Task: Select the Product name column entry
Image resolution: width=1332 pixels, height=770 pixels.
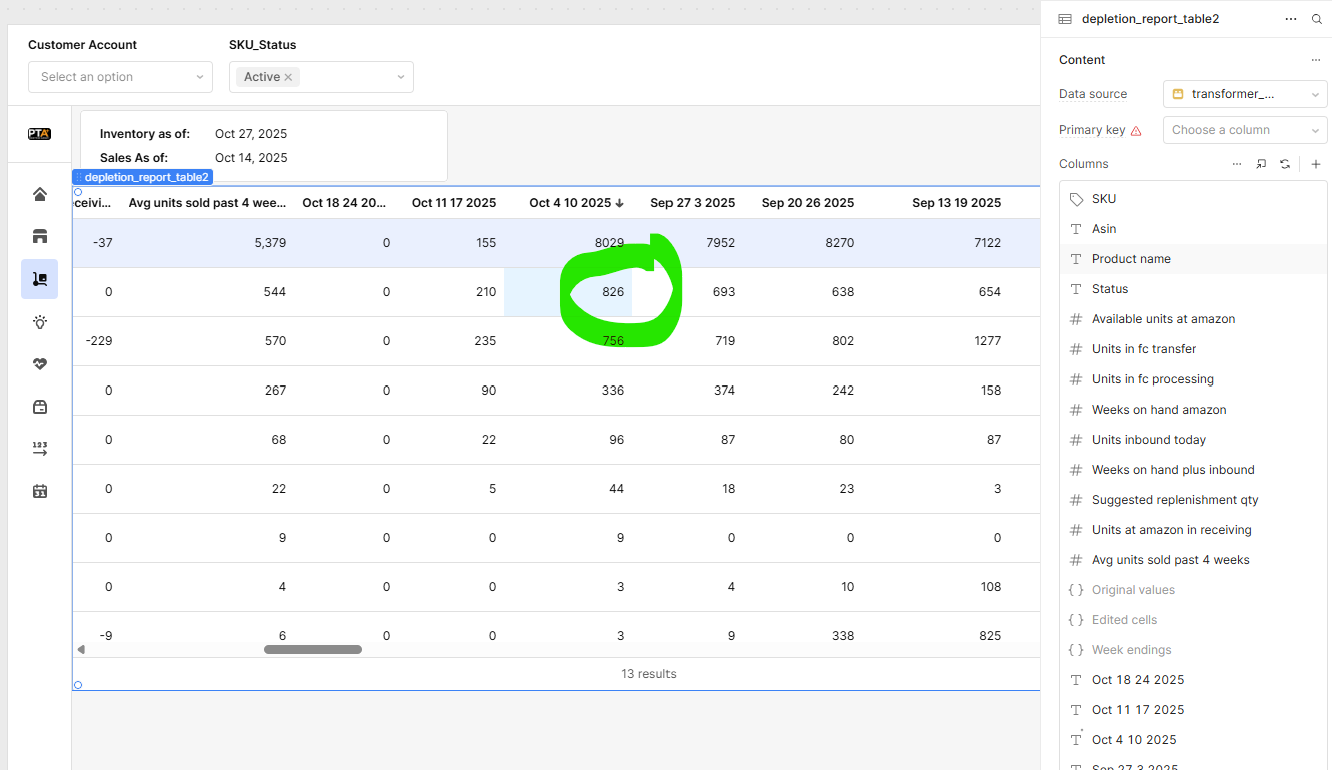Action: [x=1131, y=259]
